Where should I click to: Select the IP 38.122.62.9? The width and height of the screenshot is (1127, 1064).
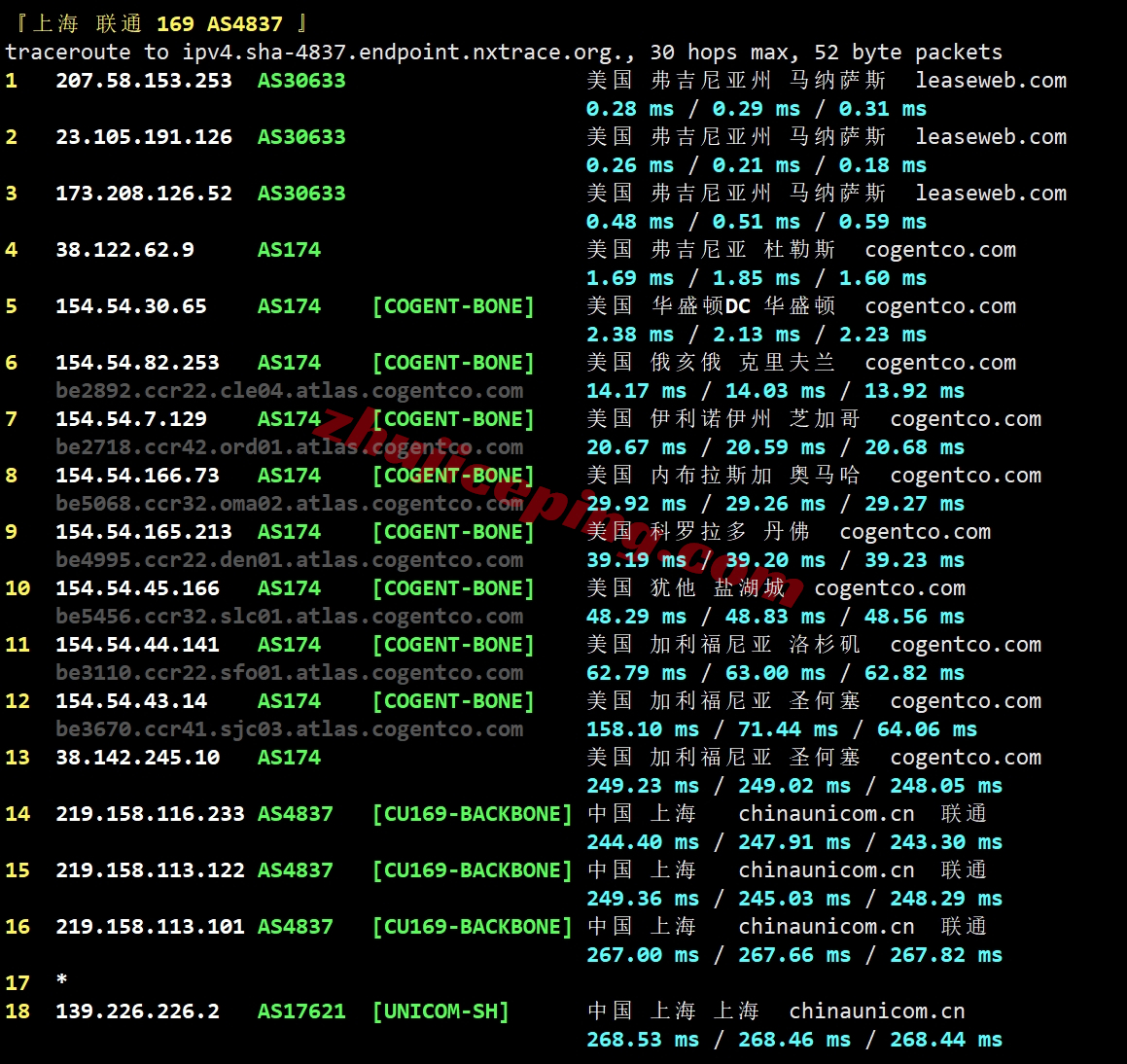pos(125,249)
